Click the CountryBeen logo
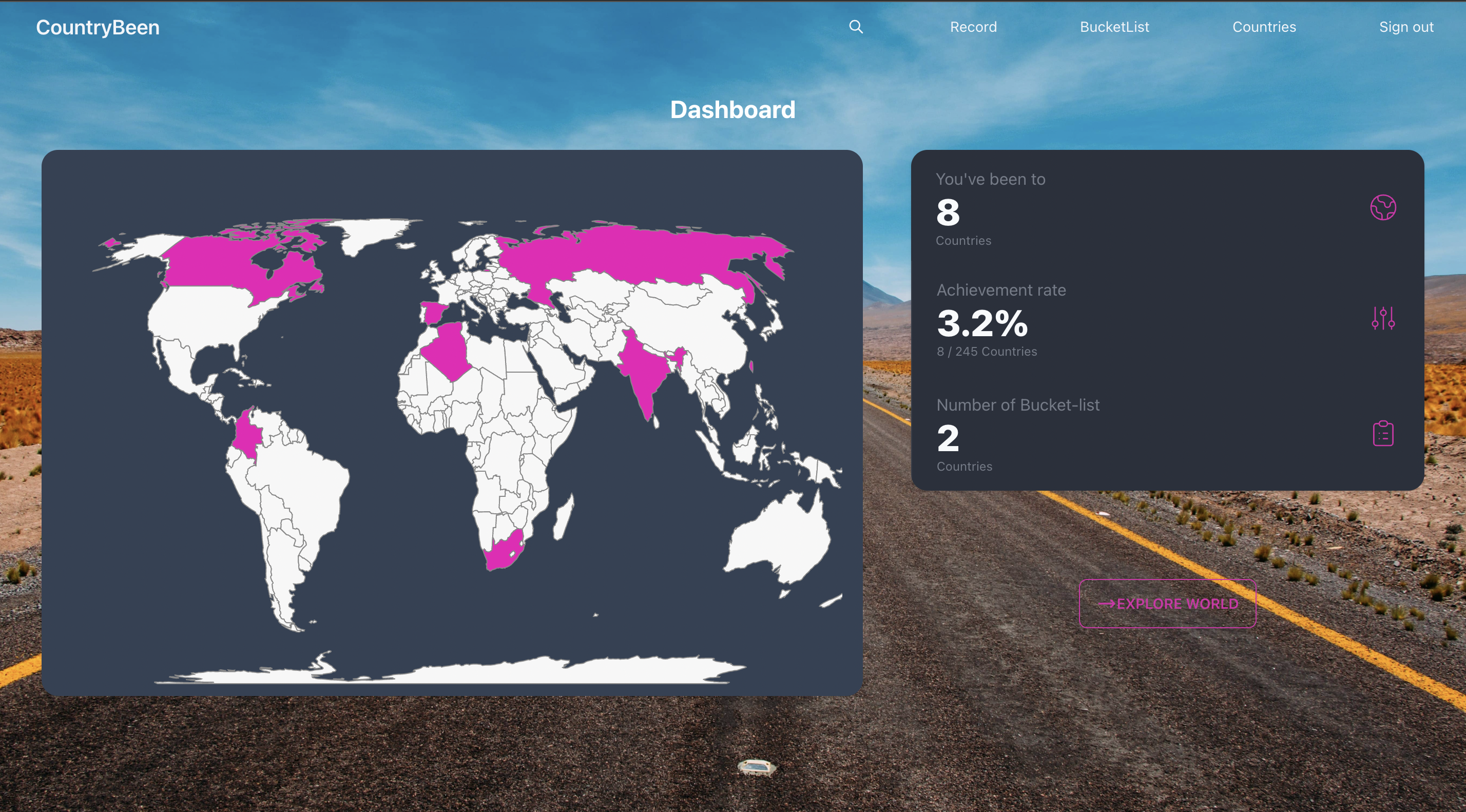This screenshot has width=1466, height=812. coord(98,27)
